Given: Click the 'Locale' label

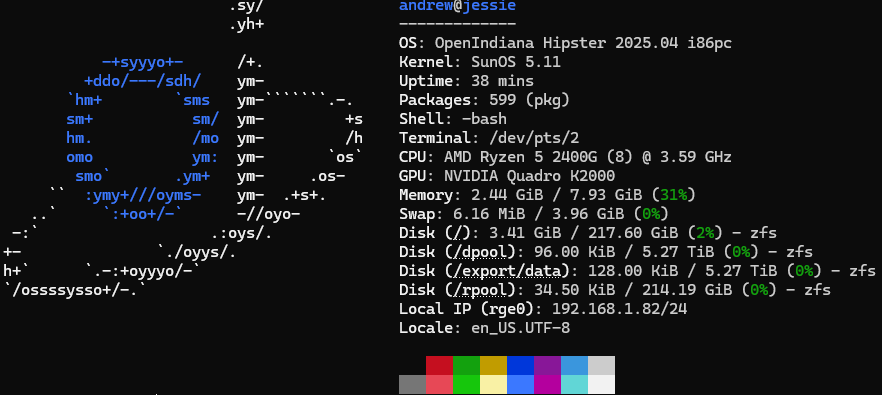Looking at the screenshot, I should 426,328.
